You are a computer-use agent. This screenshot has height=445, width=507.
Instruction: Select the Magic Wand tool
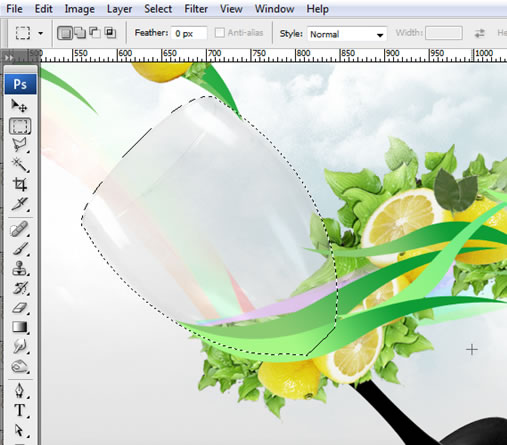coord(19,164)
